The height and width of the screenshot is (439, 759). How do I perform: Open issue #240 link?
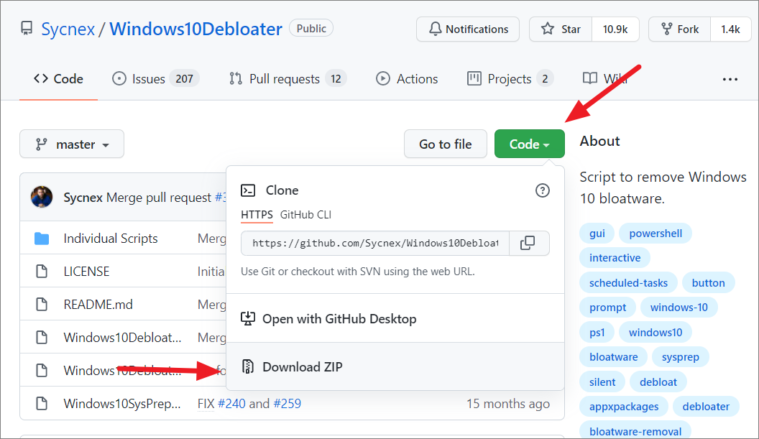point(231,403)
